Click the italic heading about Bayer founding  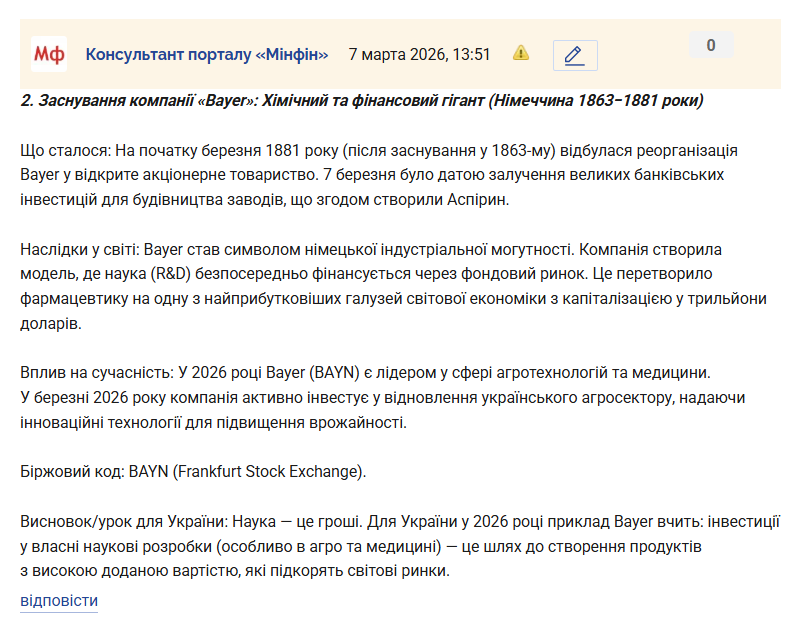click(362, 100)
